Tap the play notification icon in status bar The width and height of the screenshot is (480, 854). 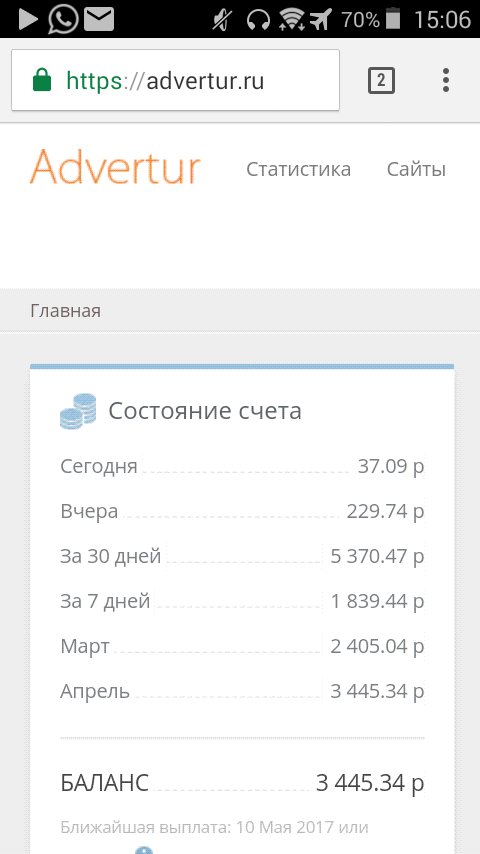coord(28,20)
